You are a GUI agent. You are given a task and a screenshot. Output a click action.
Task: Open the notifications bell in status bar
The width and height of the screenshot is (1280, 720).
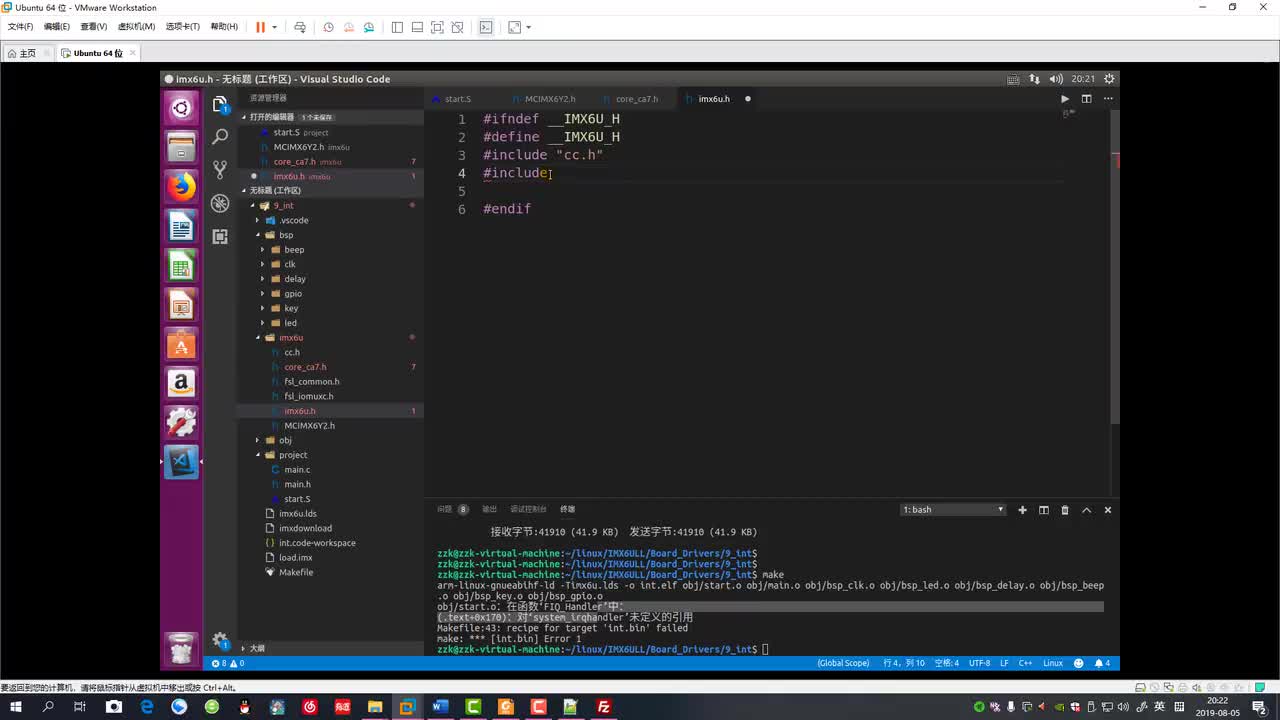tap(1102, 663)
